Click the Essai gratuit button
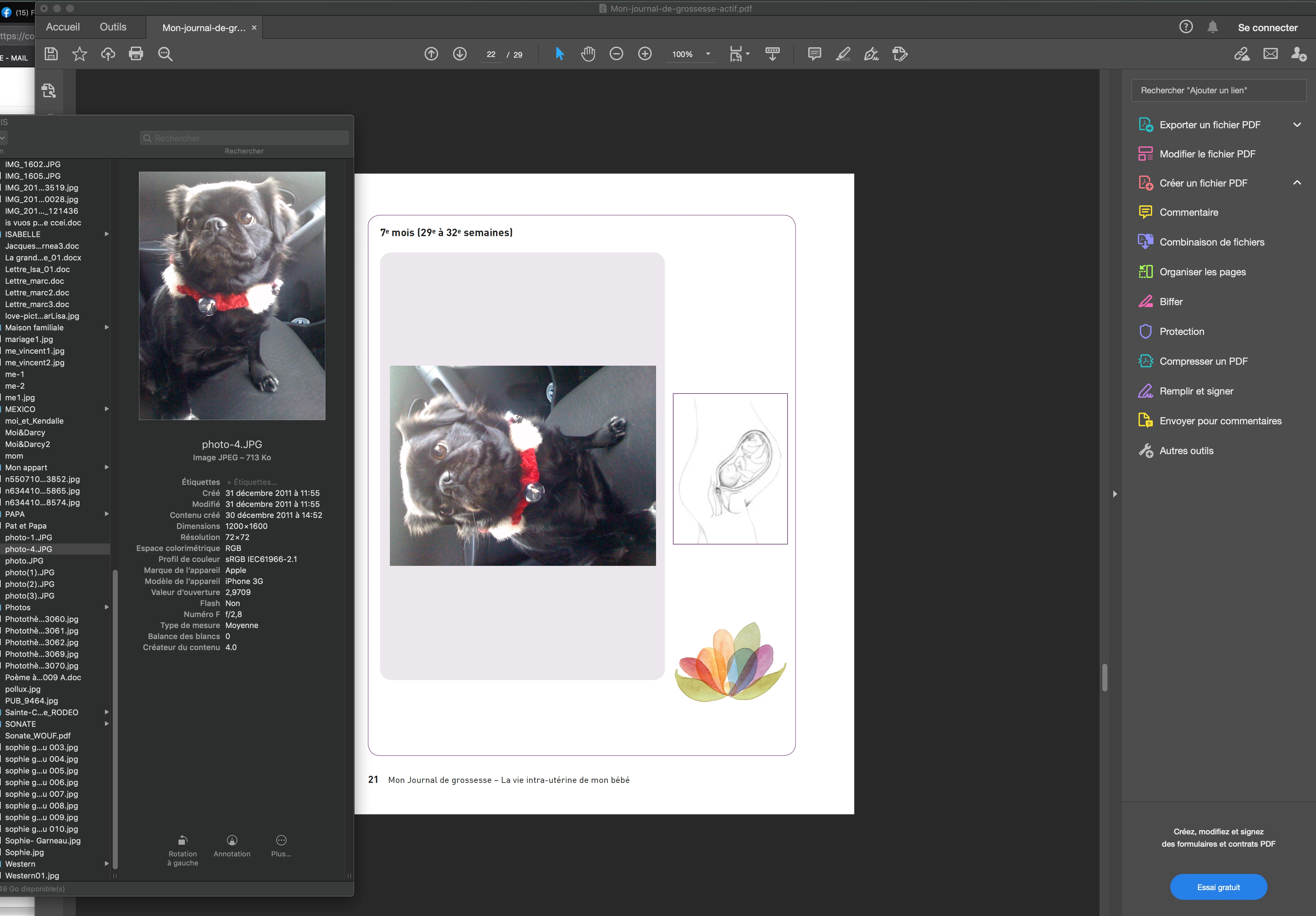The height and width of the screenshot is (916, 1316). (x=1218, y=887)
